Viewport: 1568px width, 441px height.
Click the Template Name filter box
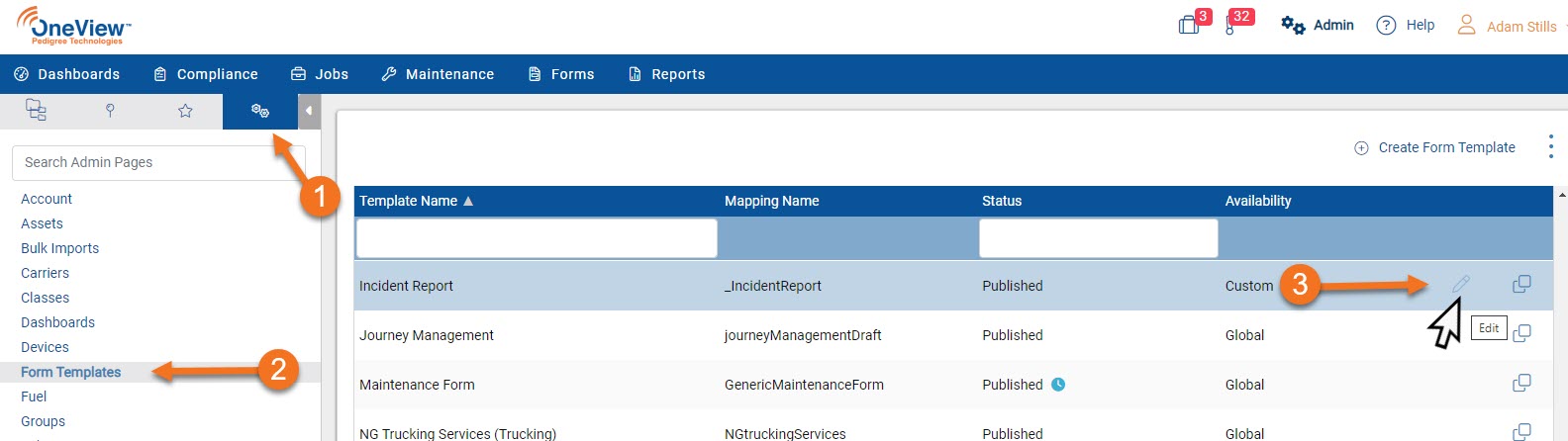pos(537,238)
